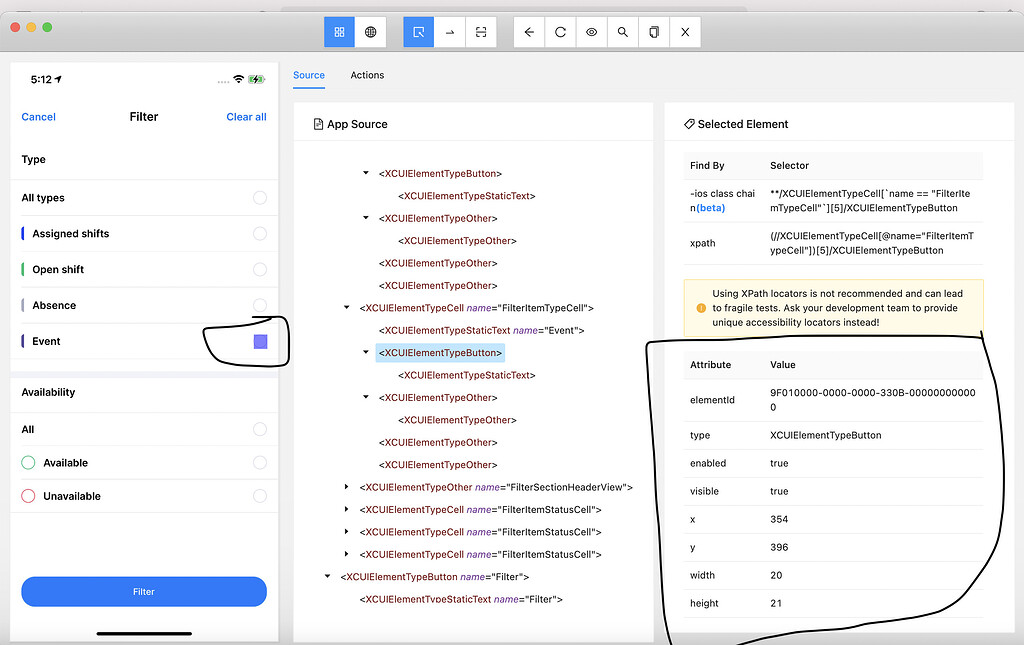Refresh the app source and screenshot
This screenshot has height=645, width=1024.
pos(560,31)
